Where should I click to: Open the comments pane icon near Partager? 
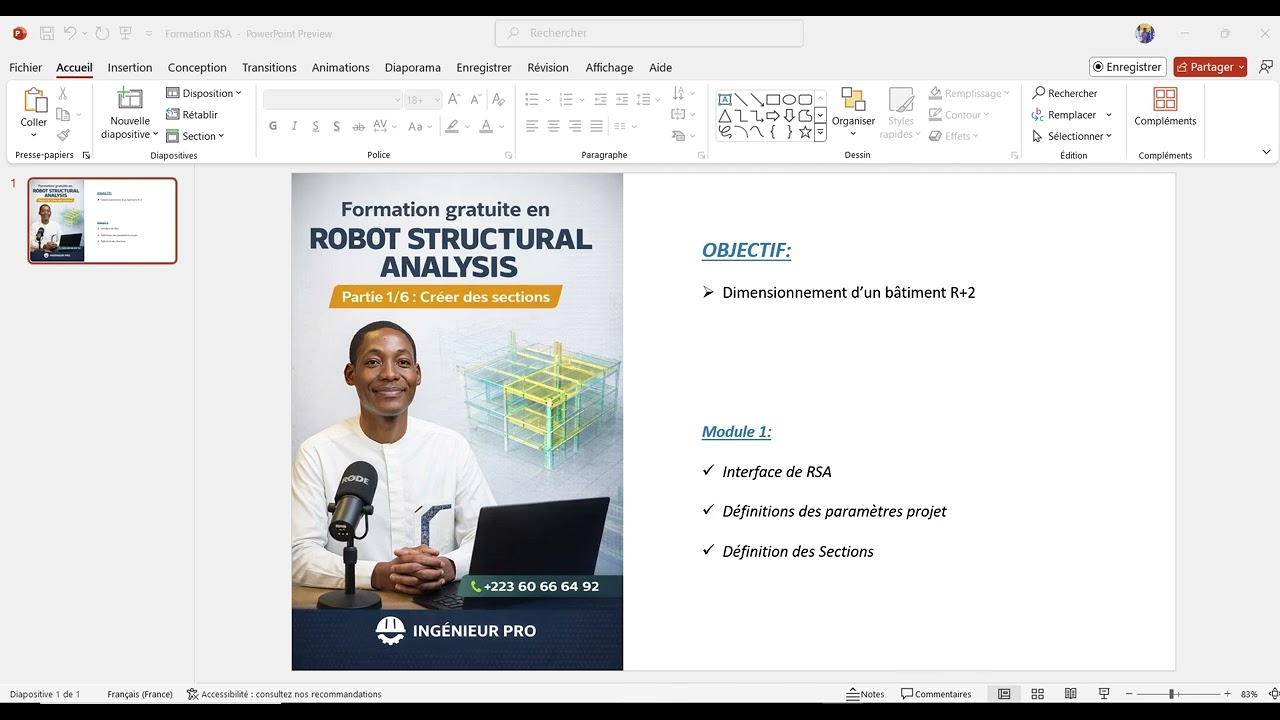(1266, 67)
